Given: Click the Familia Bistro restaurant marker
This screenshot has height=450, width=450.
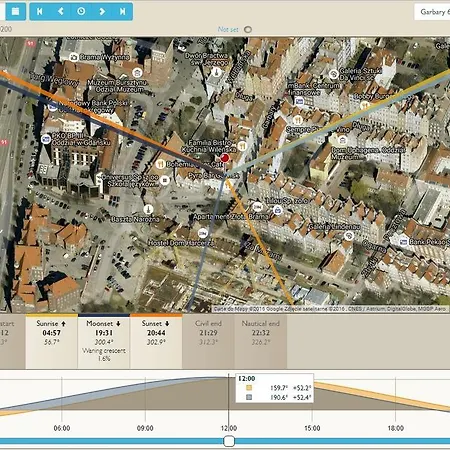Looking at the screenshot, I should (x=242, y=146).
